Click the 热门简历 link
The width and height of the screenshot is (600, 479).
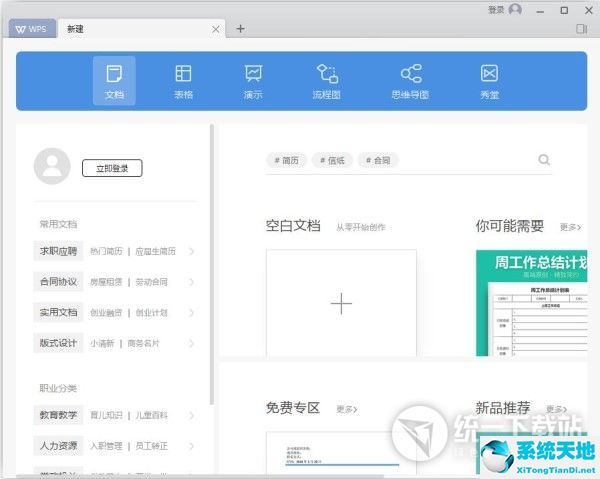106,251
